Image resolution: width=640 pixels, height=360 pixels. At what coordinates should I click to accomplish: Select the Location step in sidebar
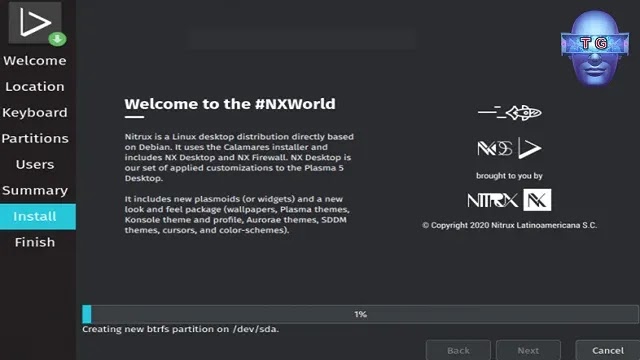(x=35, y=87)
